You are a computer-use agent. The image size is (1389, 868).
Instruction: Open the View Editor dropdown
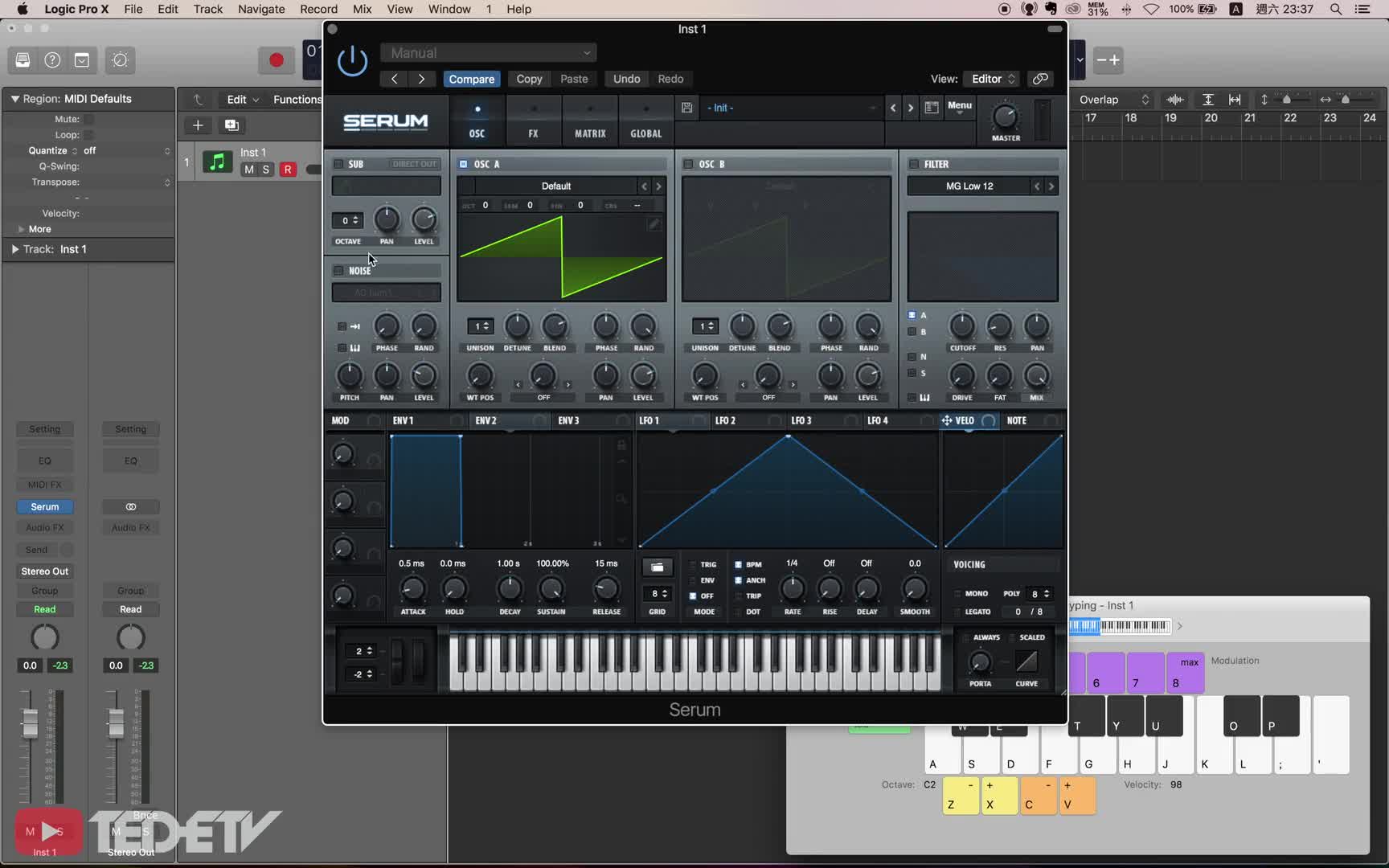coord(993,79)
